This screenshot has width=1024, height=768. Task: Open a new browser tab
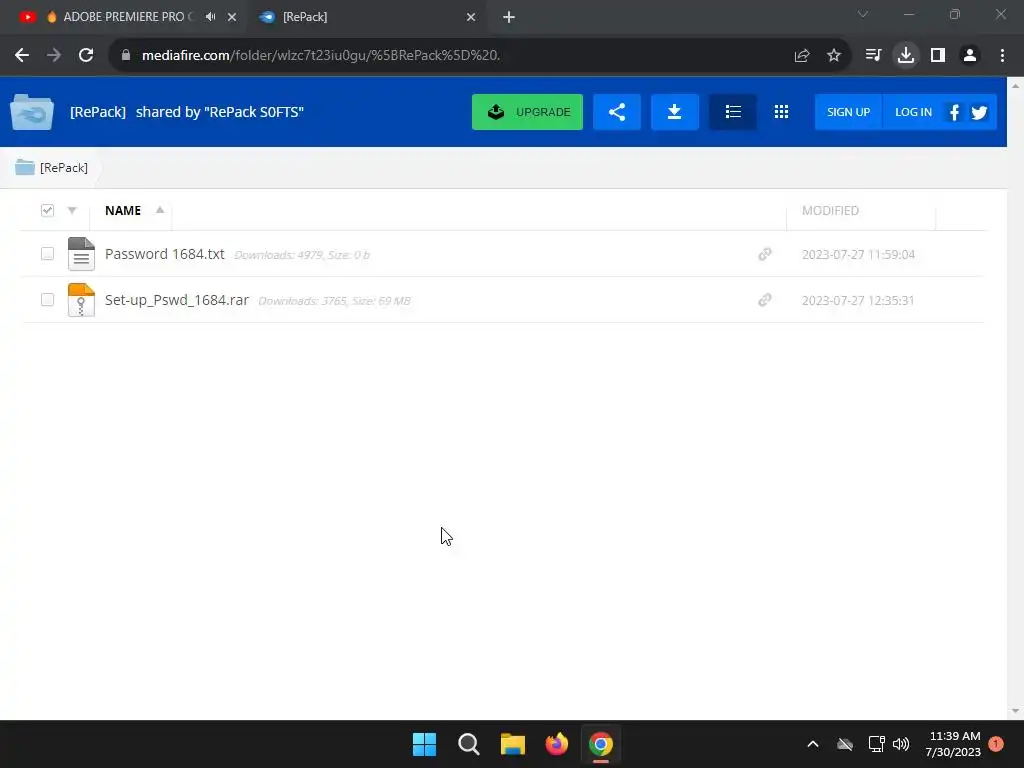[x=509, y=17]
